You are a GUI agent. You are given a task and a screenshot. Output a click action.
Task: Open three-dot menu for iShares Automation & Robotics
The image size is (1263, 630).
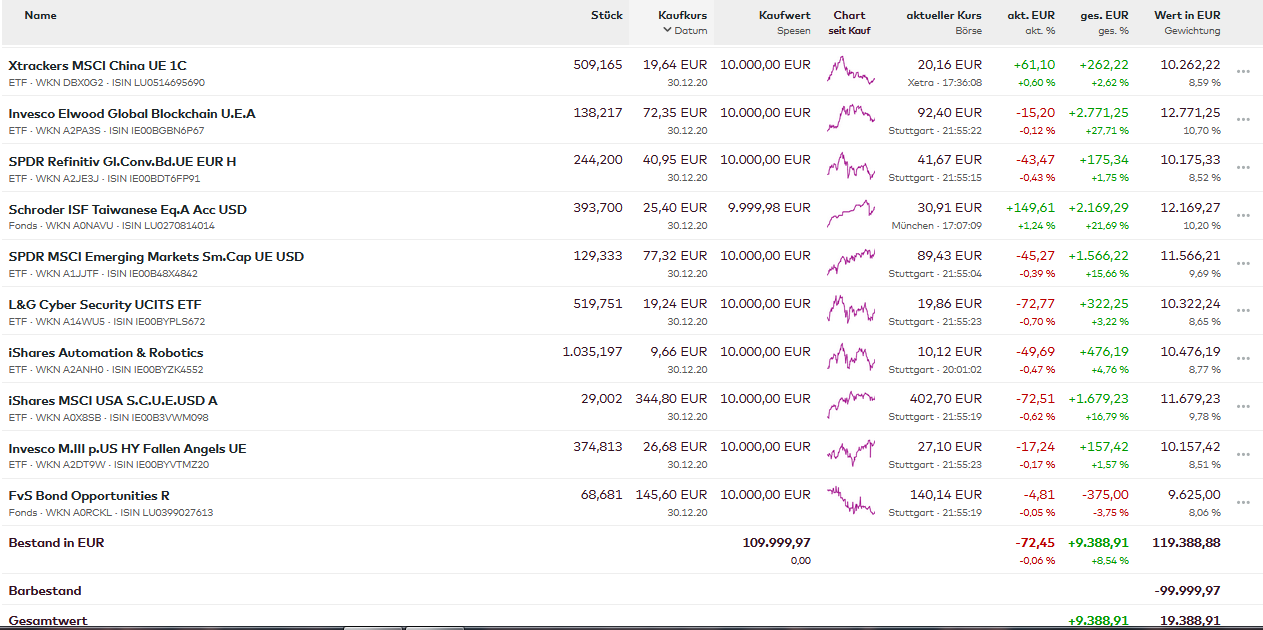(x=1243, y=359)
